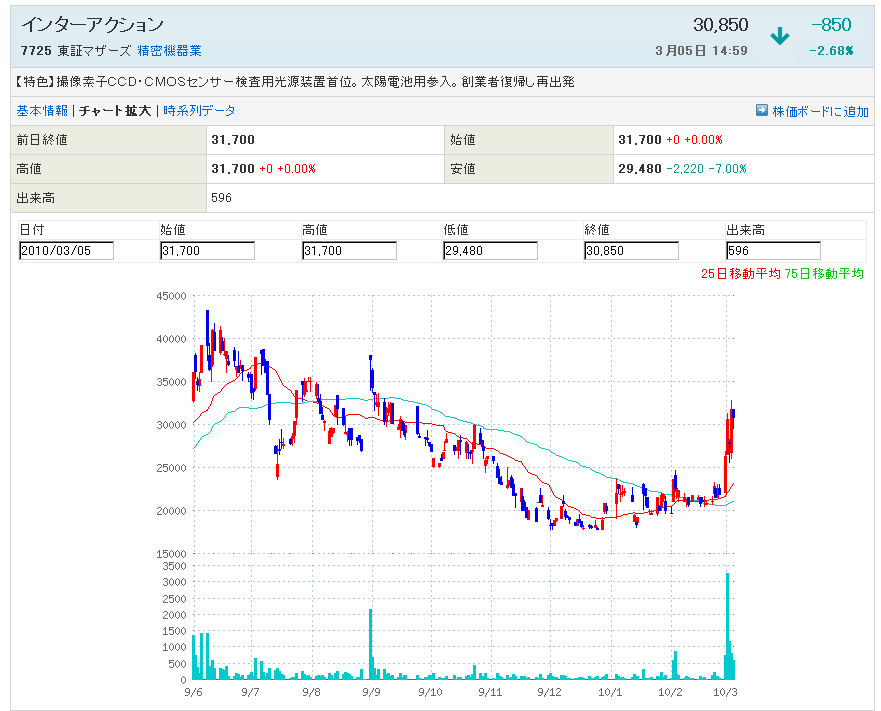Screen dimensions: 881x711
Task: Click the 日付 field showing 2010/03/05
Action: pyautogui.click(x=66, y=251)
